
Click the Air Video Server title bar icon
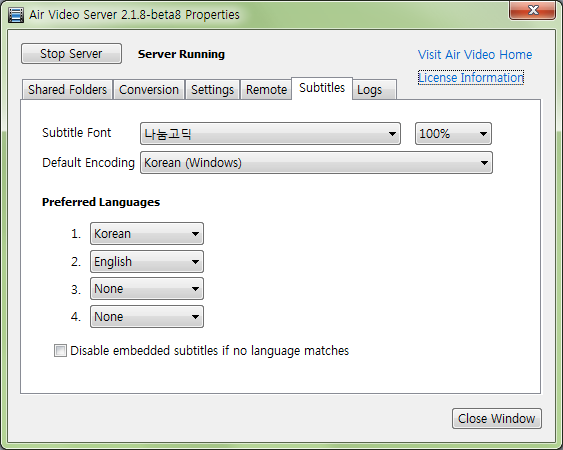coord(16,15)
